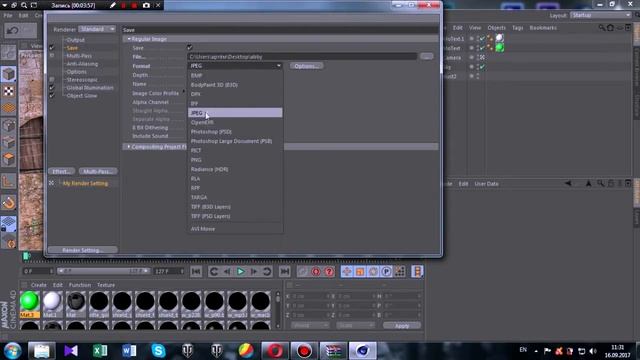This screenshot has width=640, height=360.
Task: Select the orange Workplane grid icon
Action: click(9, 108)
